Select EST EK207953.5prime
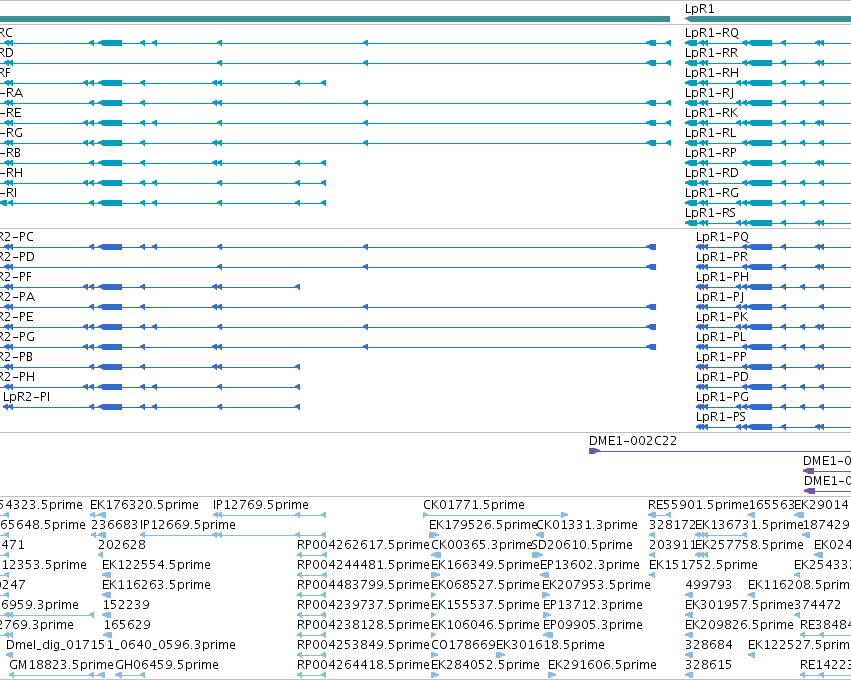Screen dimensions: 851x680 pos(596,585)
